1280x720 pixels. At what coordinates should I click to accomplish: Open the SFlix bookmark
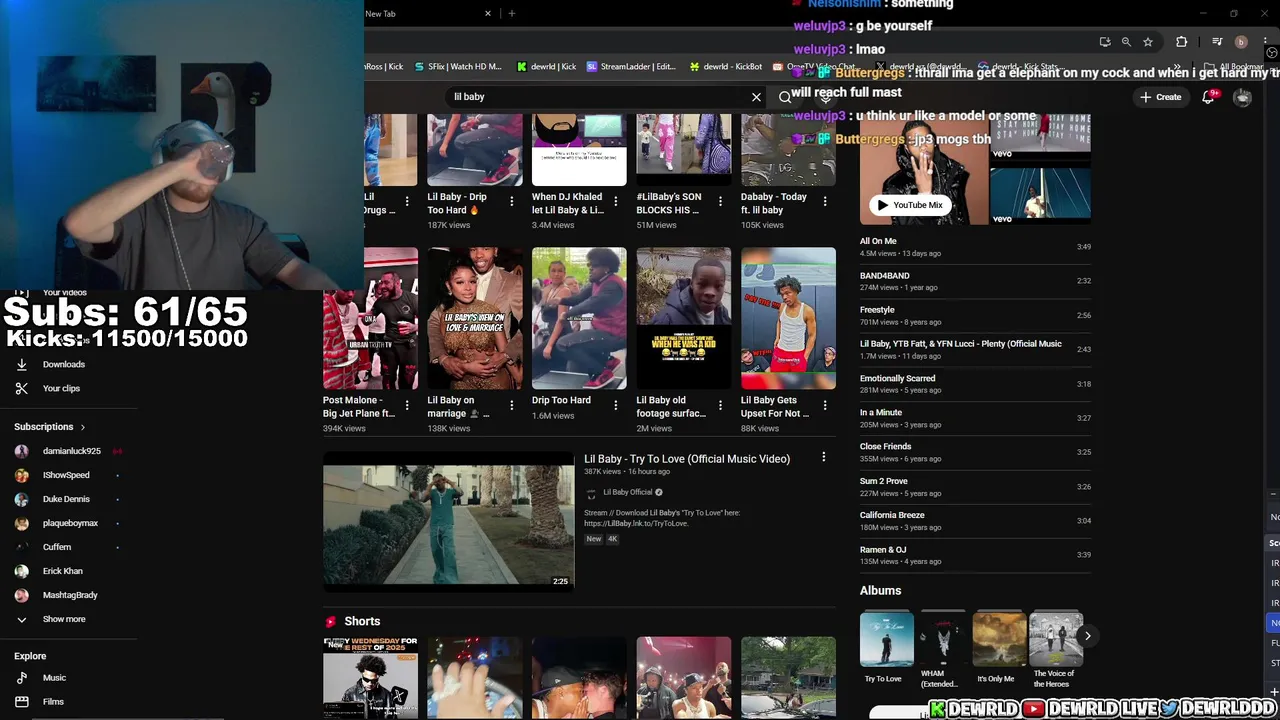(457, 66)
